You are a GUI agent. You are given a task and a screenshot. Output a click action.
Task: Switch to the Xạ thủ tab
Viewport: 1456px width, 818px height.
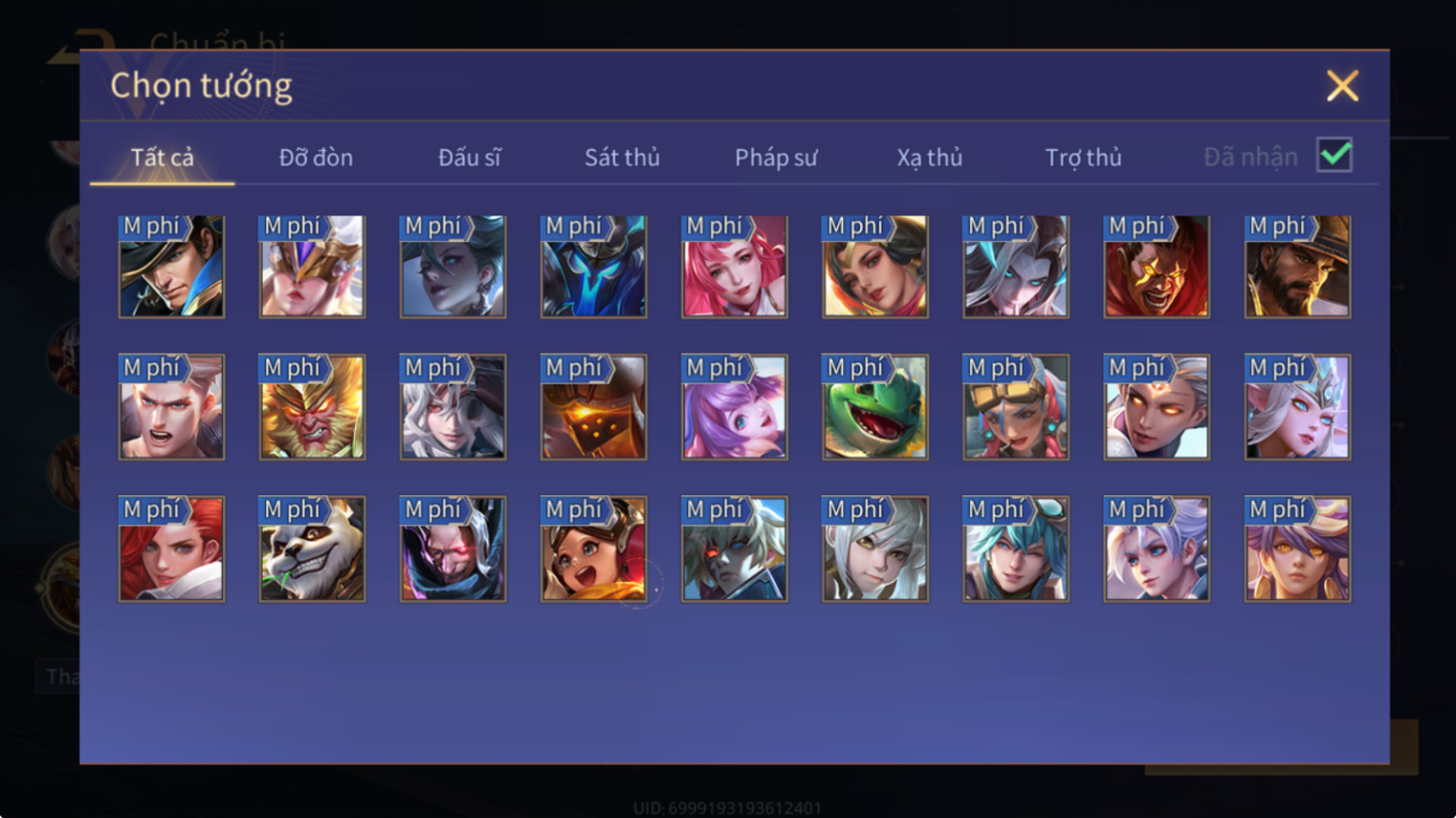tap(930, 158)
